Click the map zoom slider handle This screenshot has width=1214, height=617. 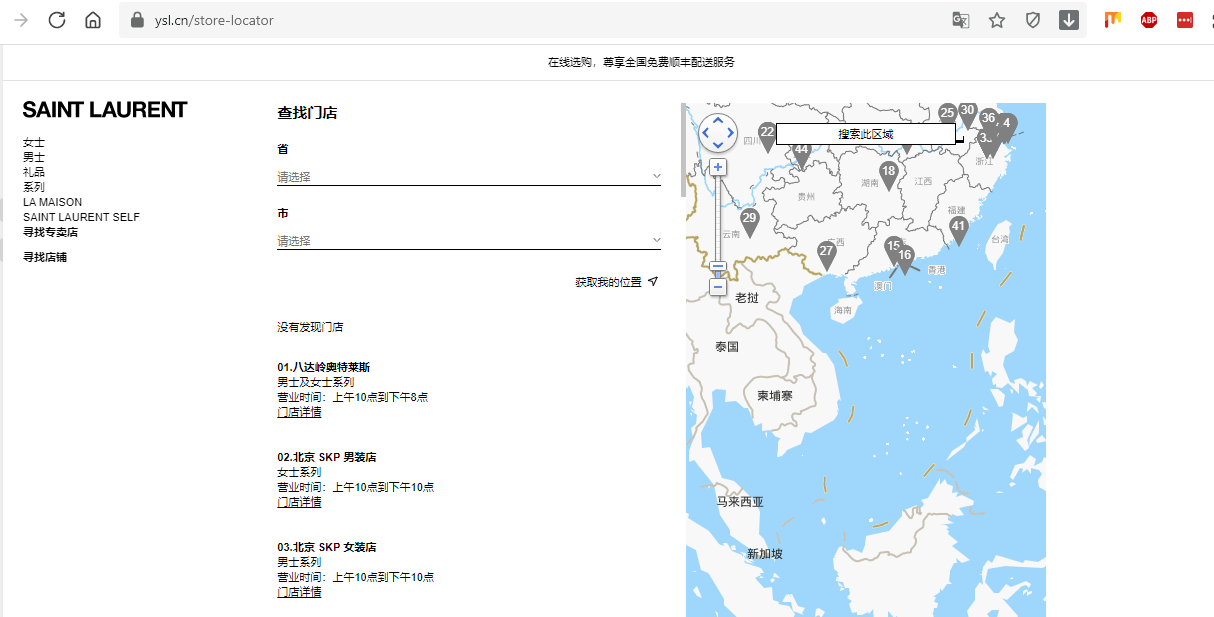pos(718,267)
